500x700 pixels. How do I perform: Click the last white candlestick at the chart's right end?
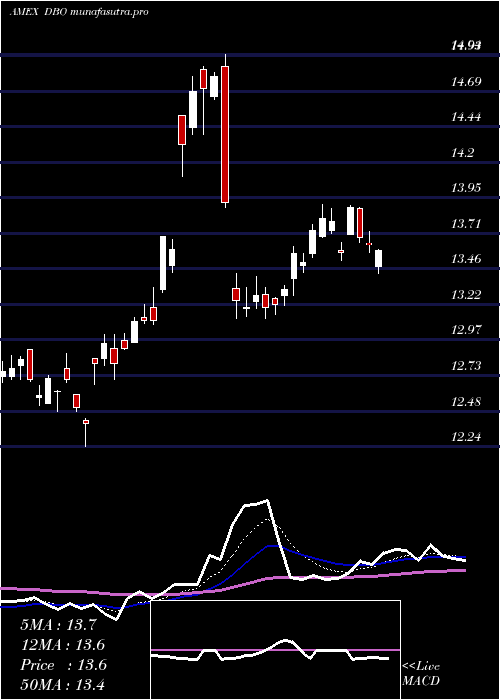tap(379, 258)
